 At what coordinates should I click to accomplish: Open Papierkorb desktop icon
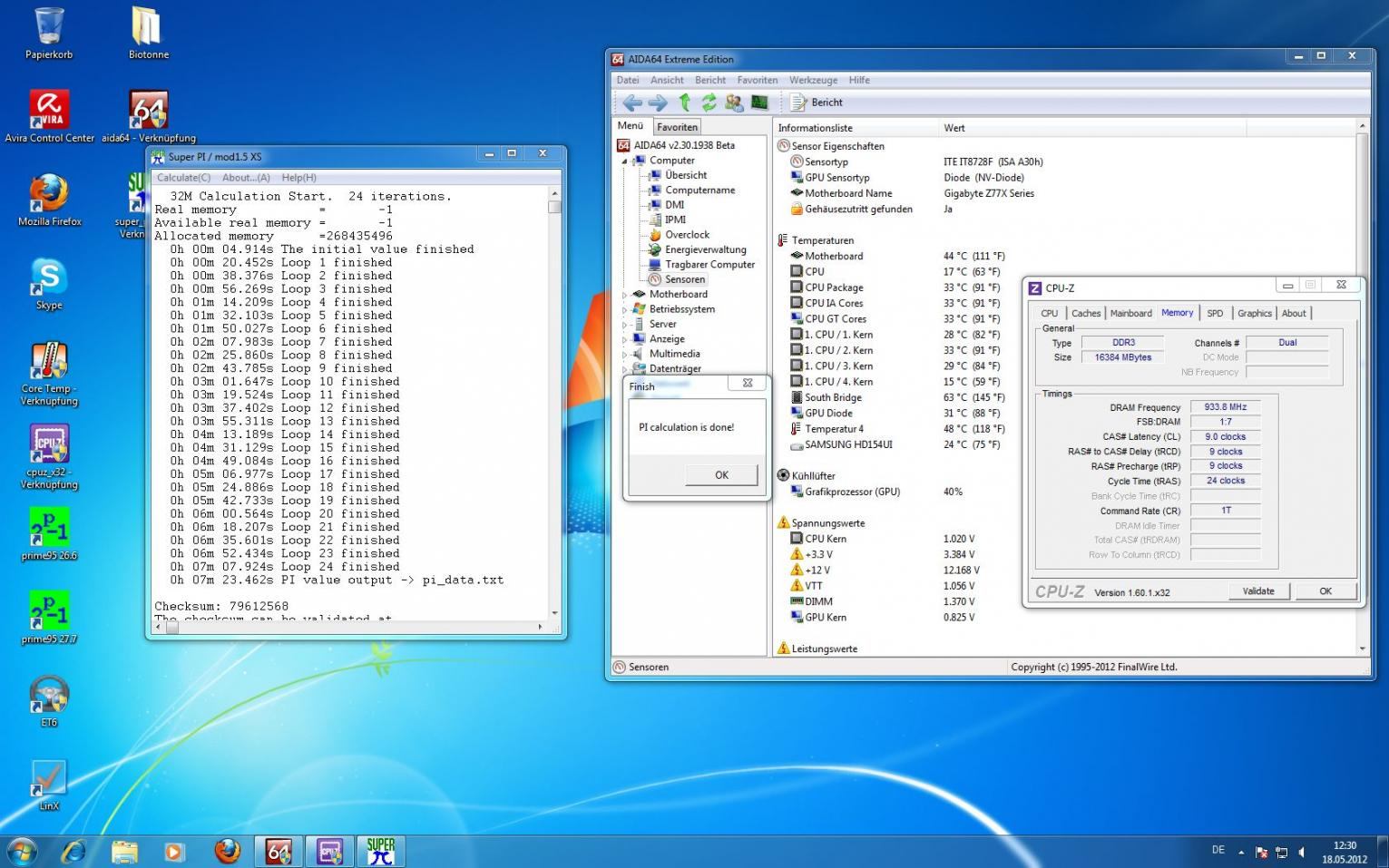pyautogui.click(x=49, y=34)
